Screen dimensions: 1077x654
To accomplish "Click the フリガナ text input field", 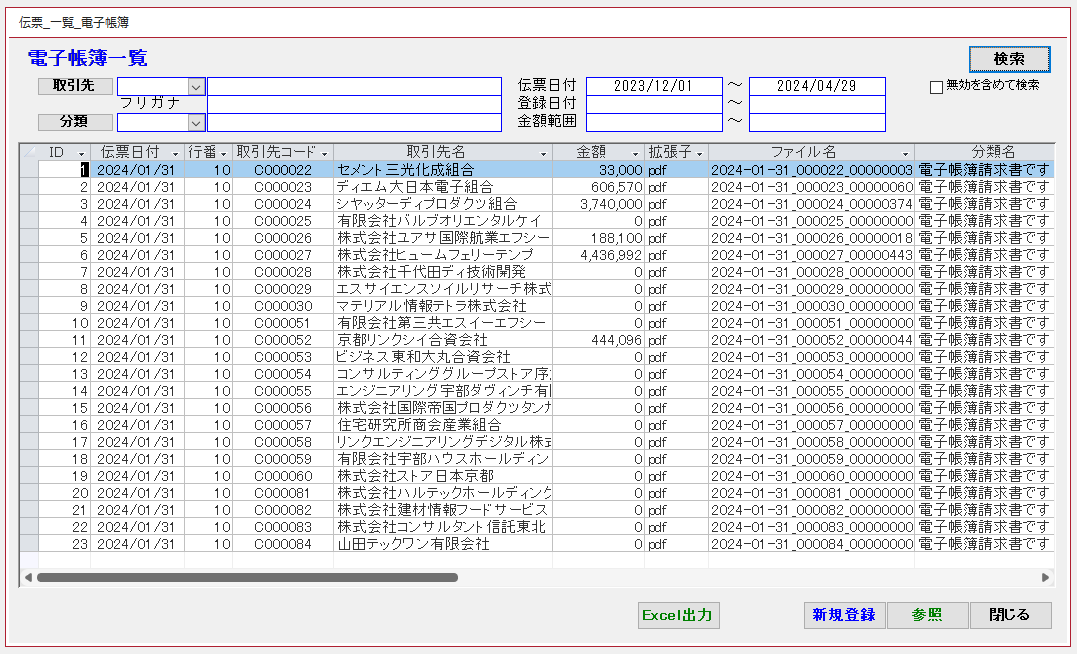I will (x=354, y=105).
